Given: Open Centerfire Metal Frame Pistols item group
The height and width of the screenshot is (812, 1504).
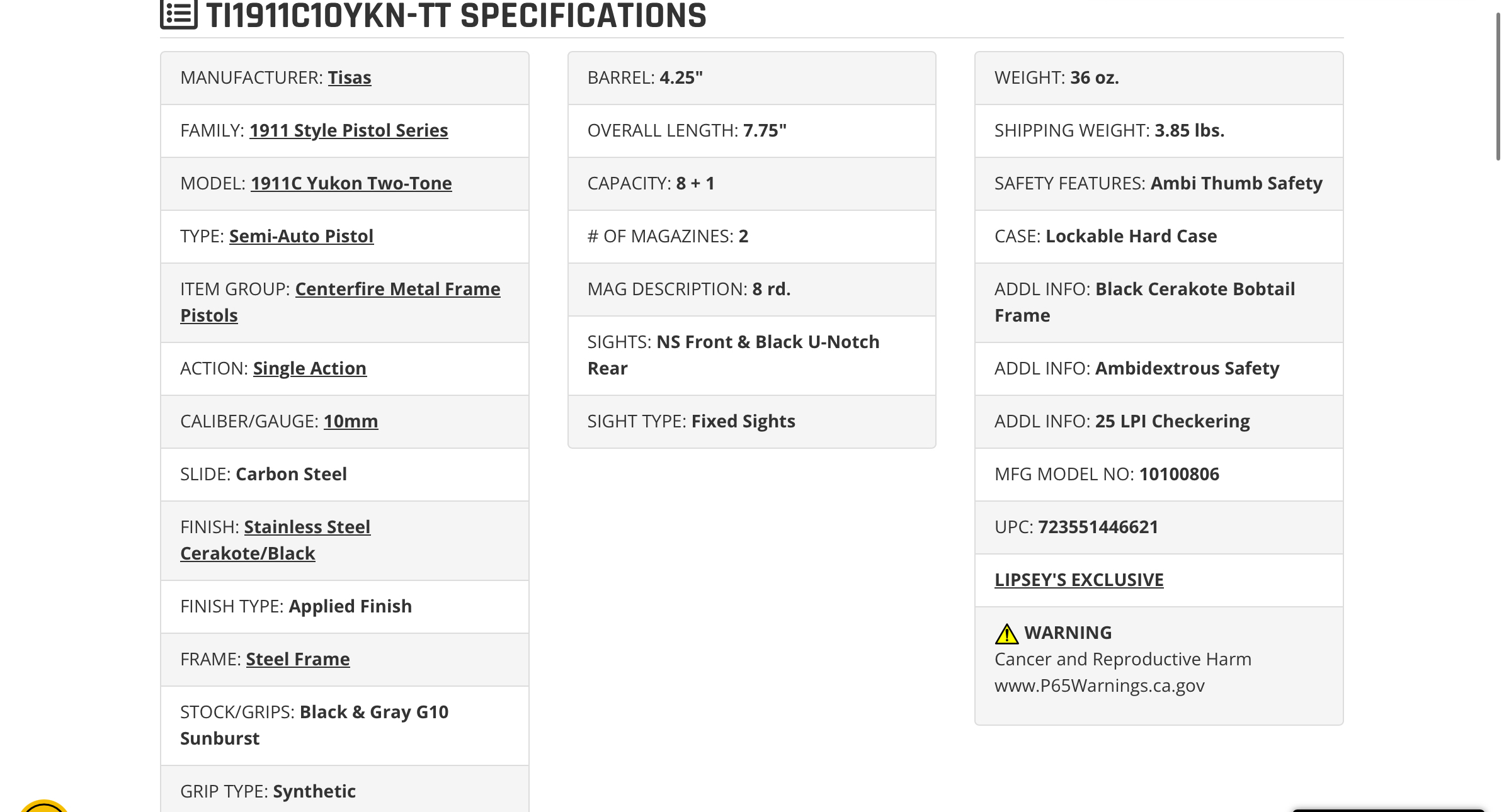Looking at the screenshot, I should pos(340,302).
